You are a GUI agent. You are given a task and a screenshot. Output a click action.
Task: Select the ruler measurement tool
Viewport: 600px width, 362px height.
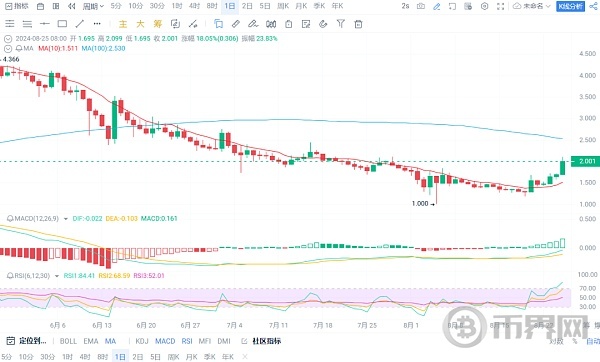235,24
